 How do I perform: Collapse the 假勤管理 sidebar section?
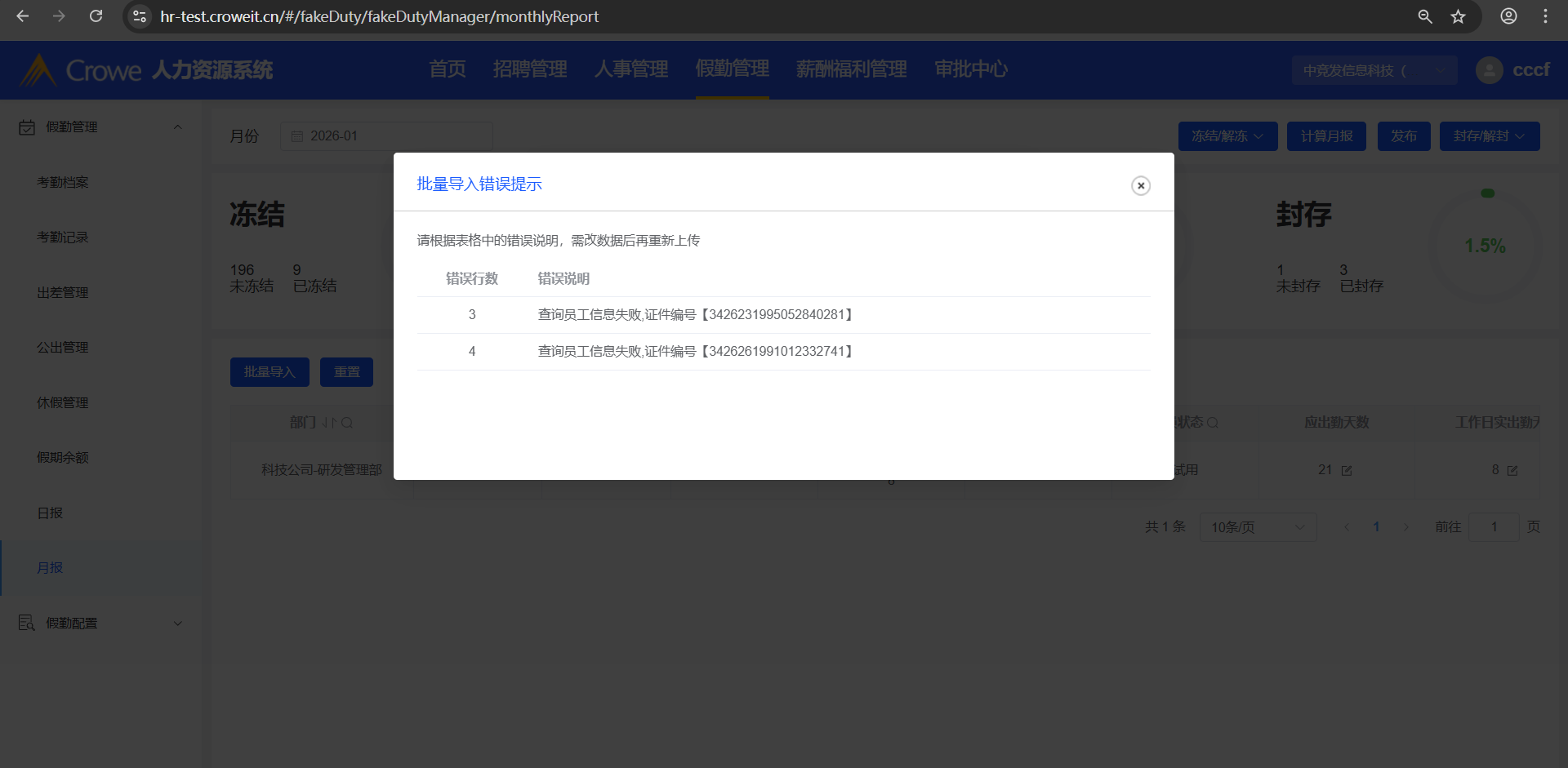click(x=178, y=127)
